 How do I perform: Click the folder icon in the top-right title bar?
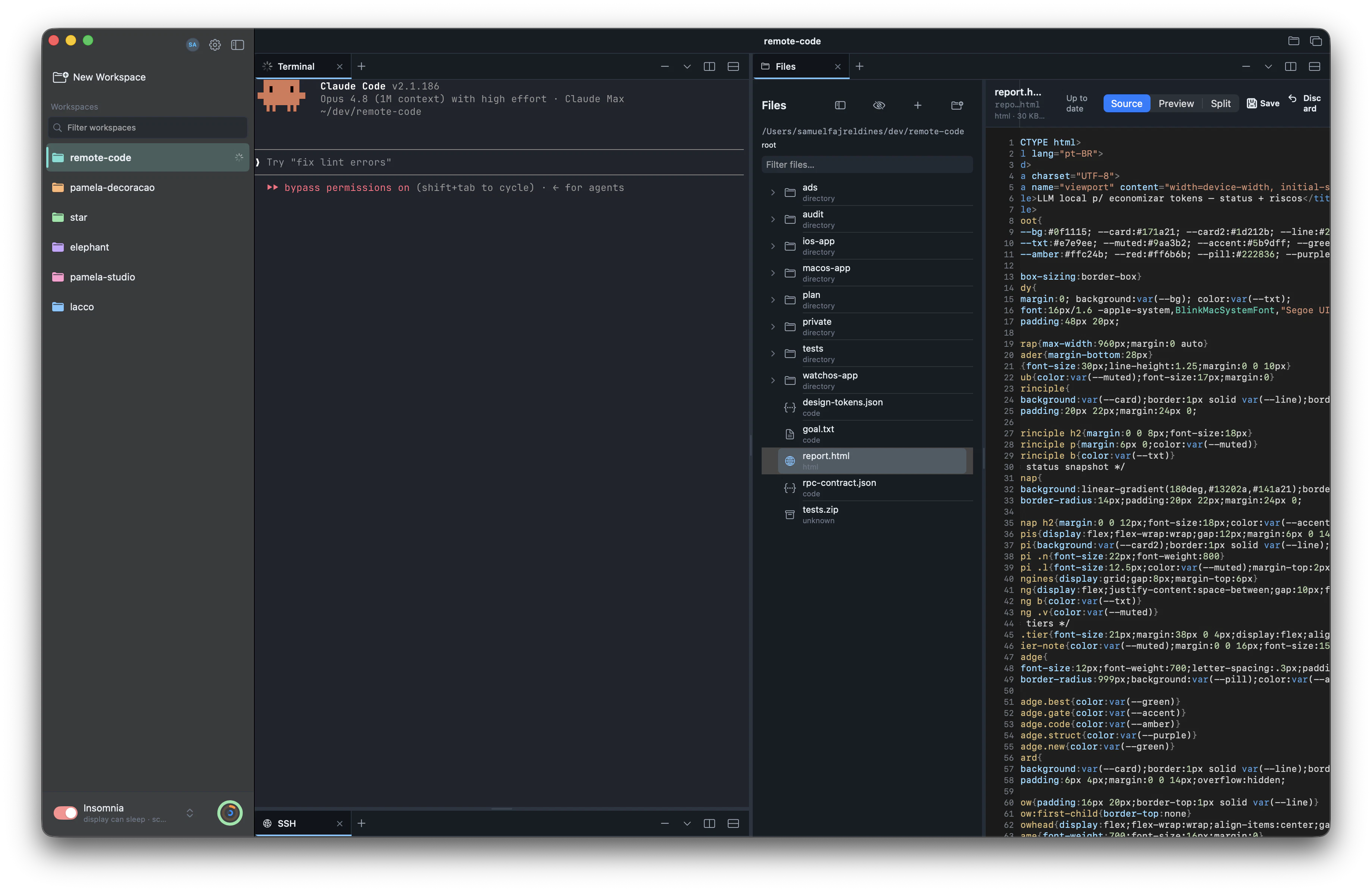click(1294, 41)
